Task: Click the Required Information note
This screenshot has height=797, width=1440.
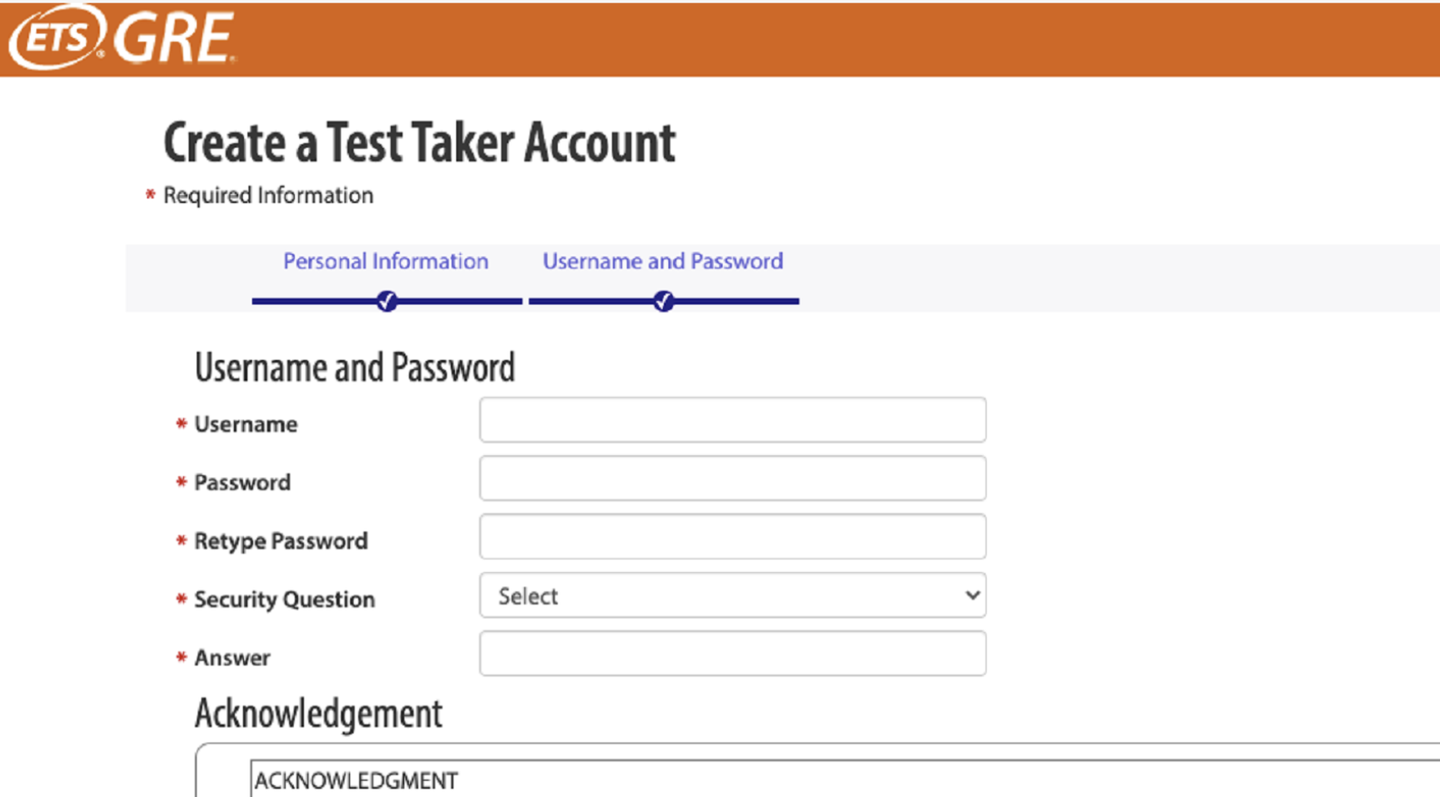Action: (268, 196)
